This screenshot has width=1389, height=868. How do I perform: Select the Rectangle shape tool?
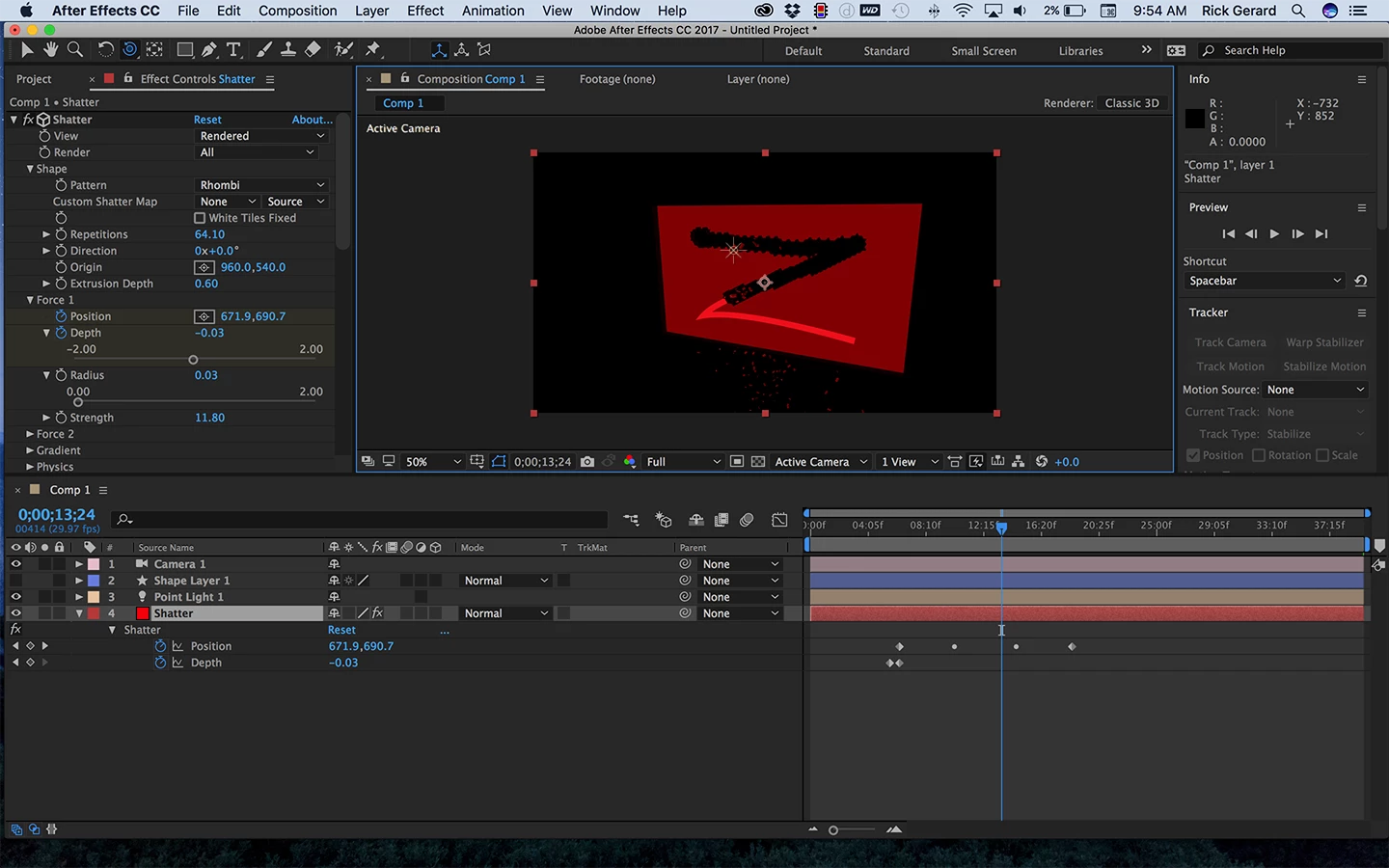click(x=185, y=50)
